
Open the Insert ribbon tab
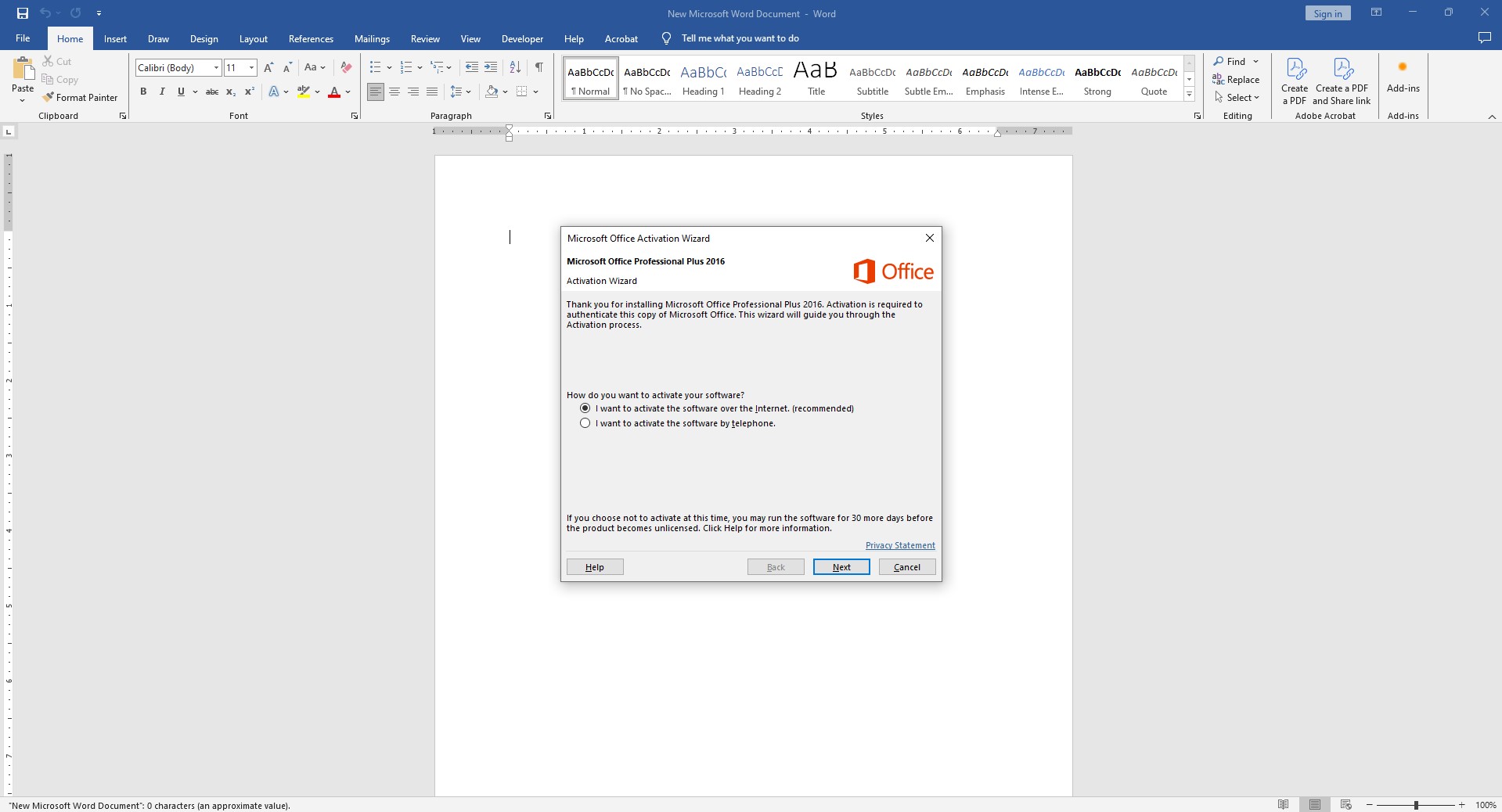(115, 38)
